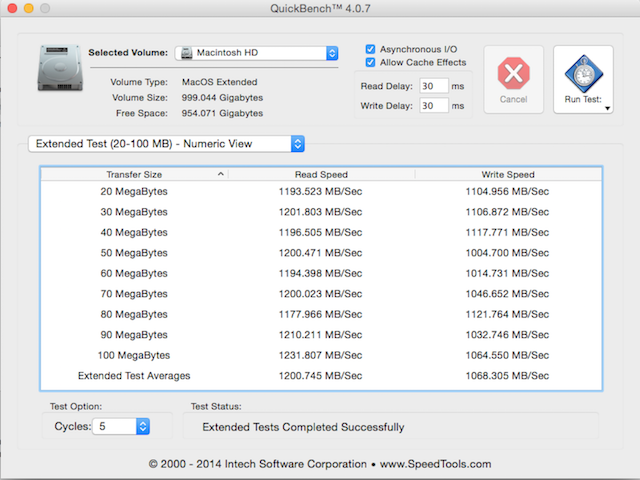Viewport: 640px width, 480px height.
Task: Select the Extended Test Averages row label
Action: [x=134, y=376]
